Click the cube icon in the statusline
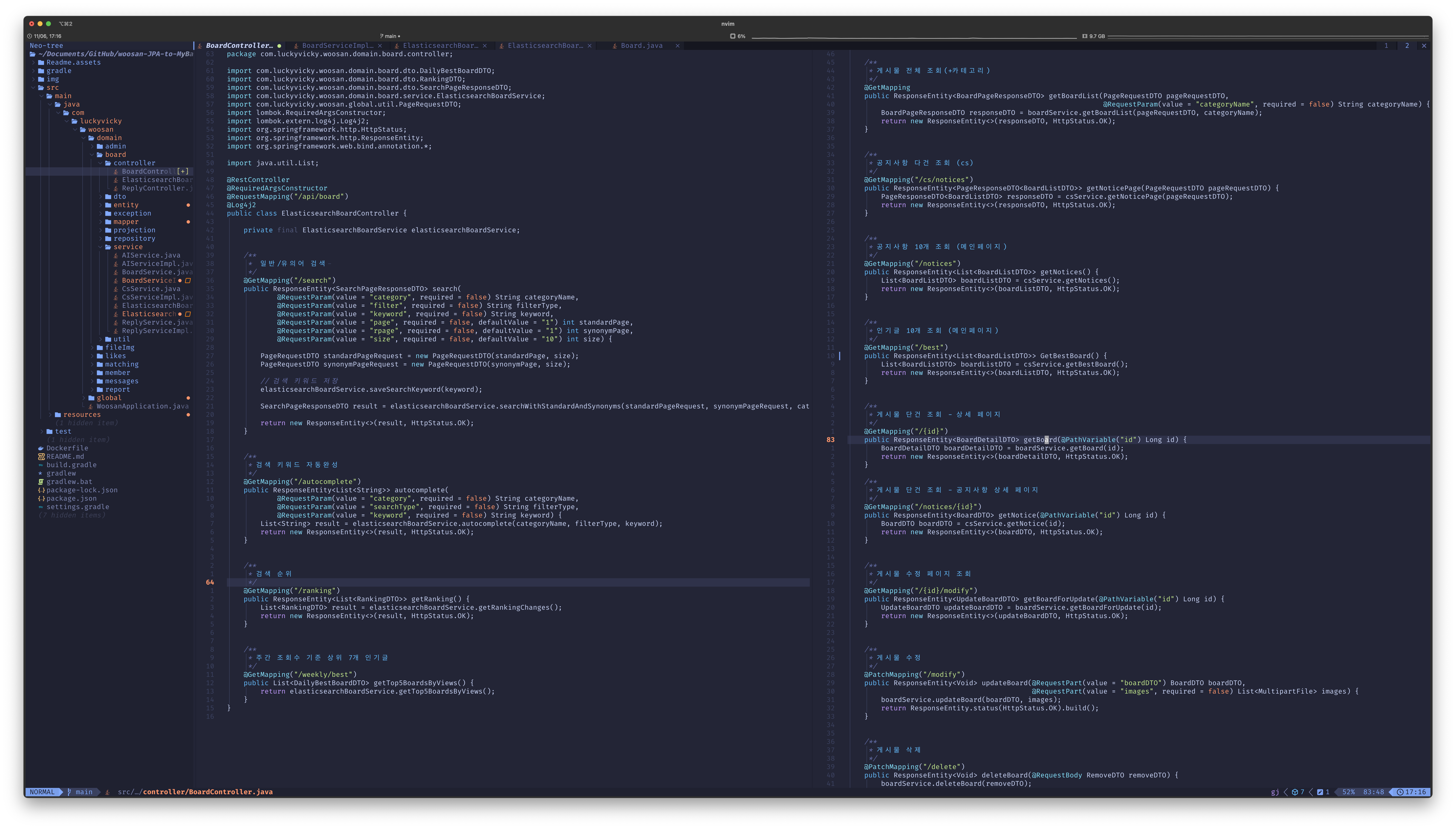This screenshot has height=829, width=1456. [1295, 792]
